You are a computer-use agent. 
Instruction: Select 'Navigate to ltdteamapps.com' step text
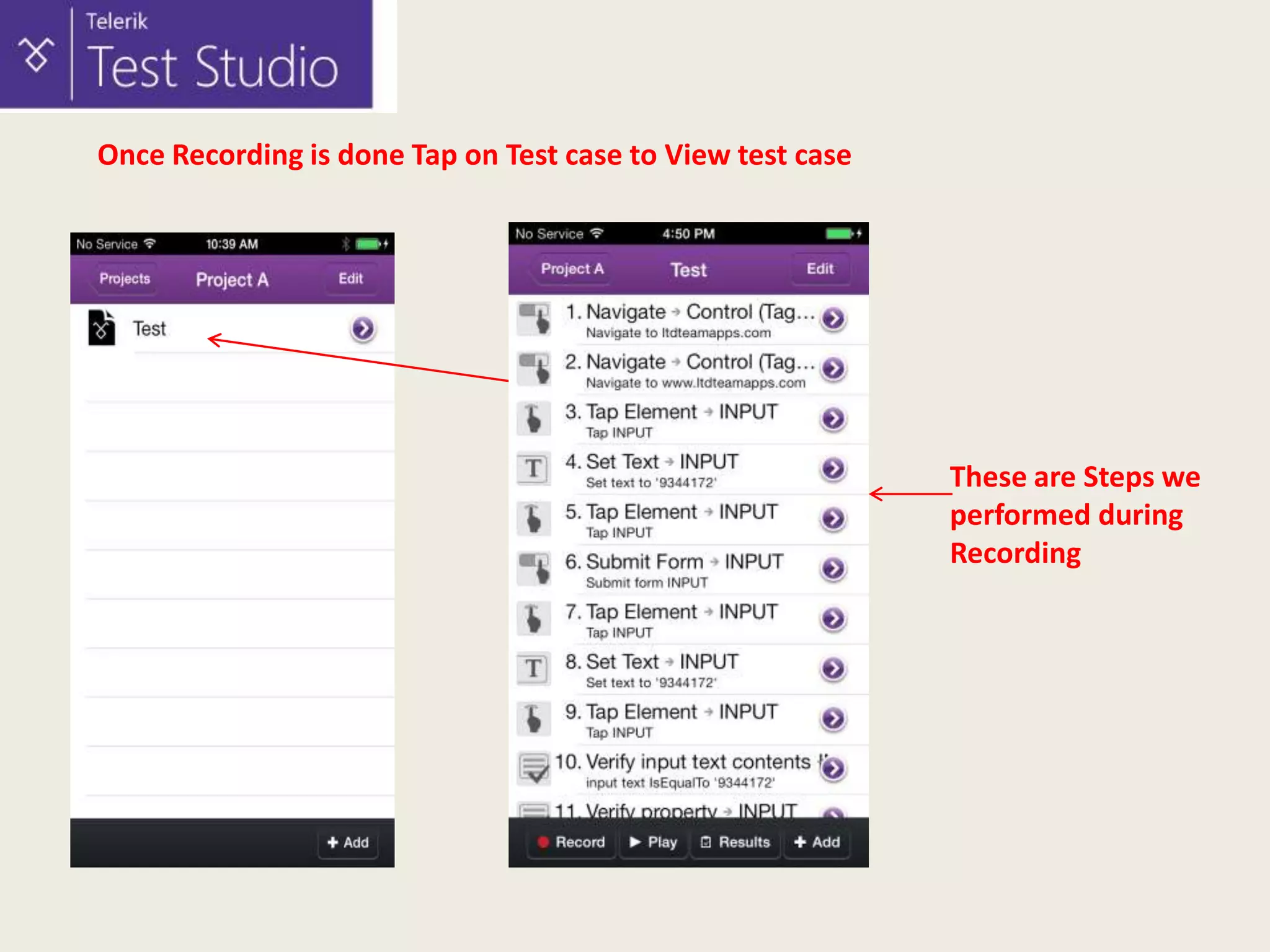(678, 333)
